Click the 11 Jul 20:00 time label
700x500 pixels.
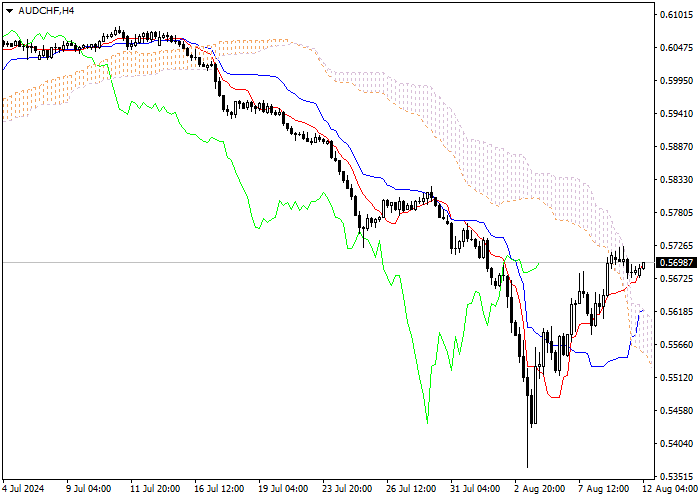click(155, 489)
